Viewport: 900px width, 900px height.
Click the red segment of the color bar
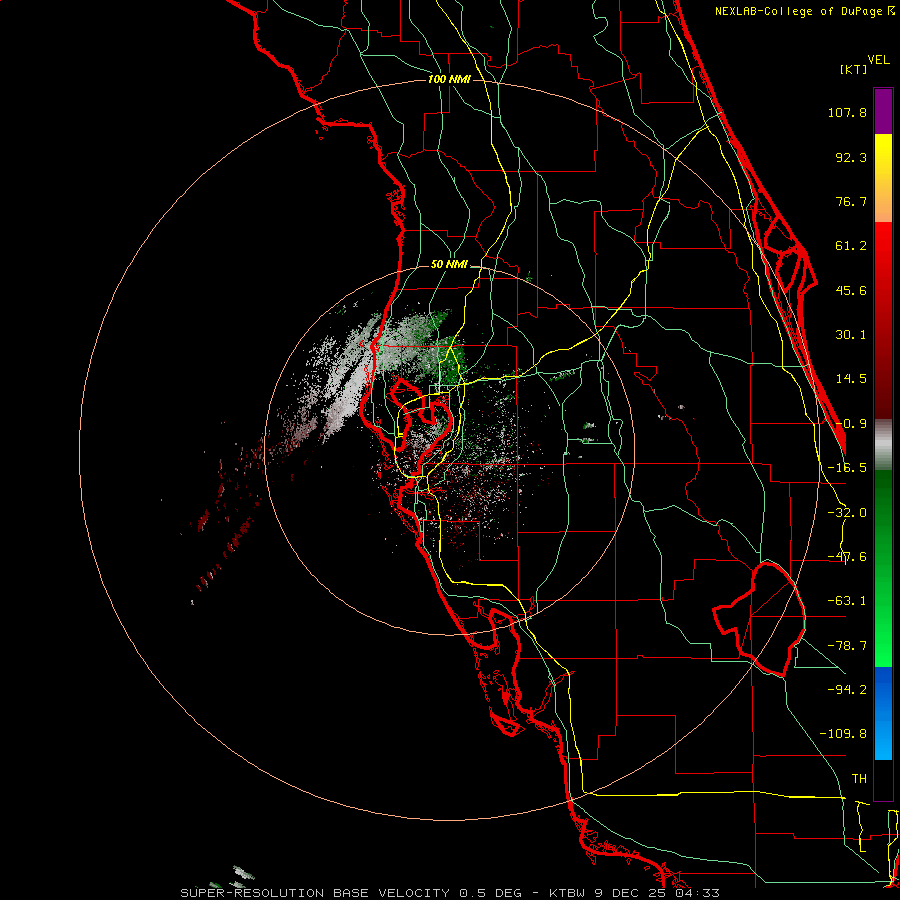[883, 320]
